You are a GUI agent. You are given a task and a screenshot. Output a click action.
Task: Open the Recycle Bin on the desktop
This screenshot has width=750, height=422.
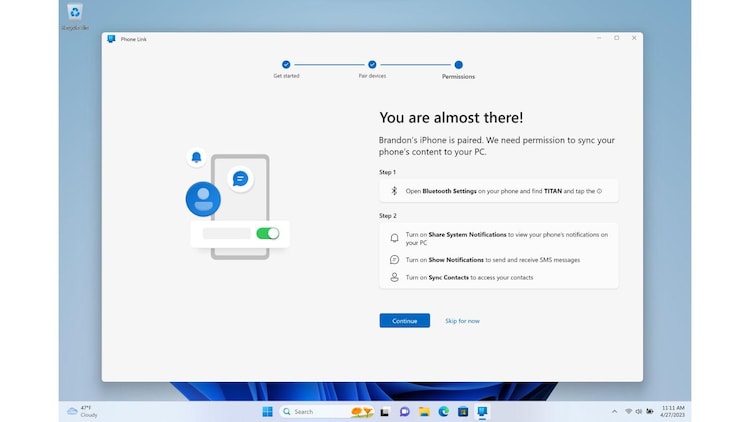[75, 14]
